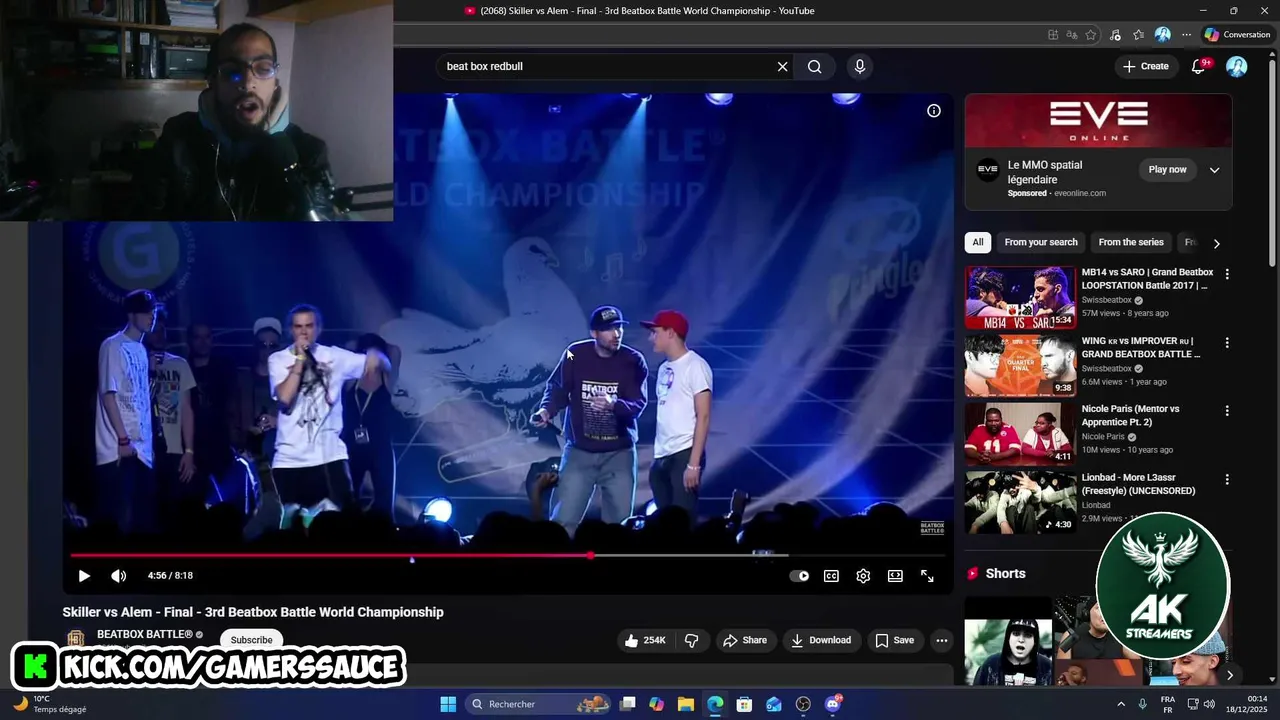
Task: Open Task View in taskbar
Action: [x=627, y=704]
